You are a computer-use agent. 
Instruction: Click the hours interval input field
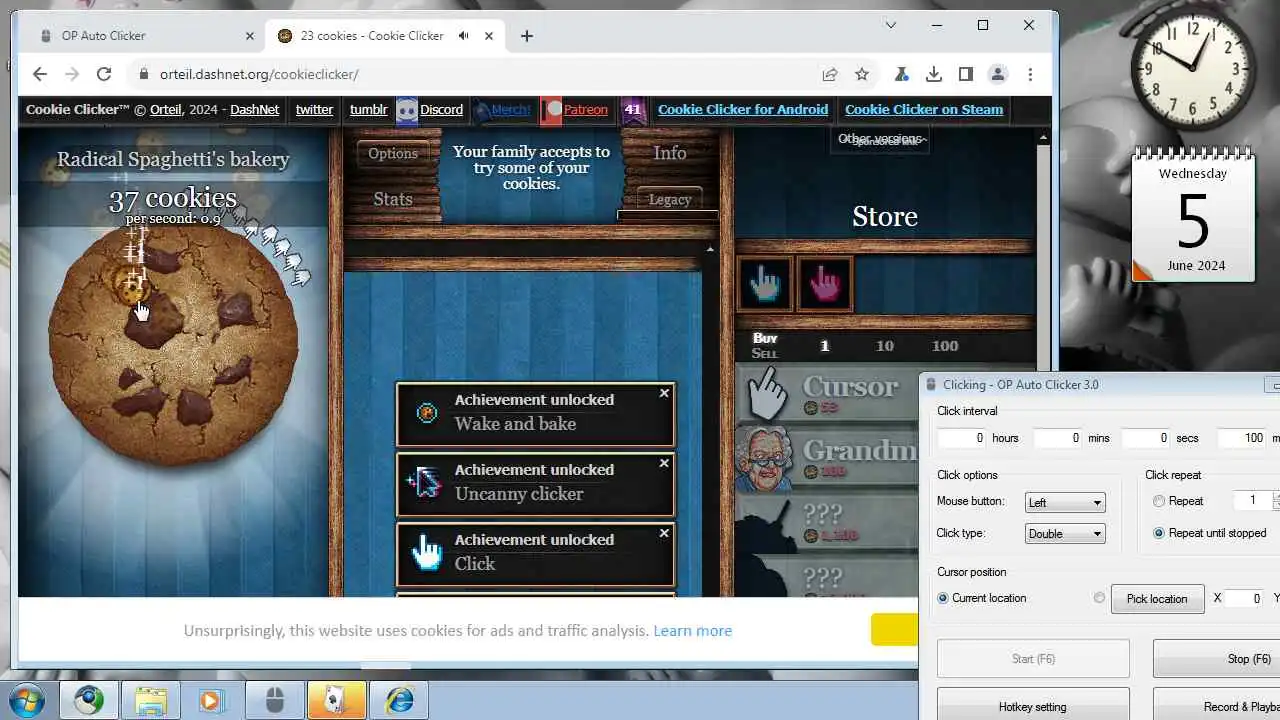962,438
